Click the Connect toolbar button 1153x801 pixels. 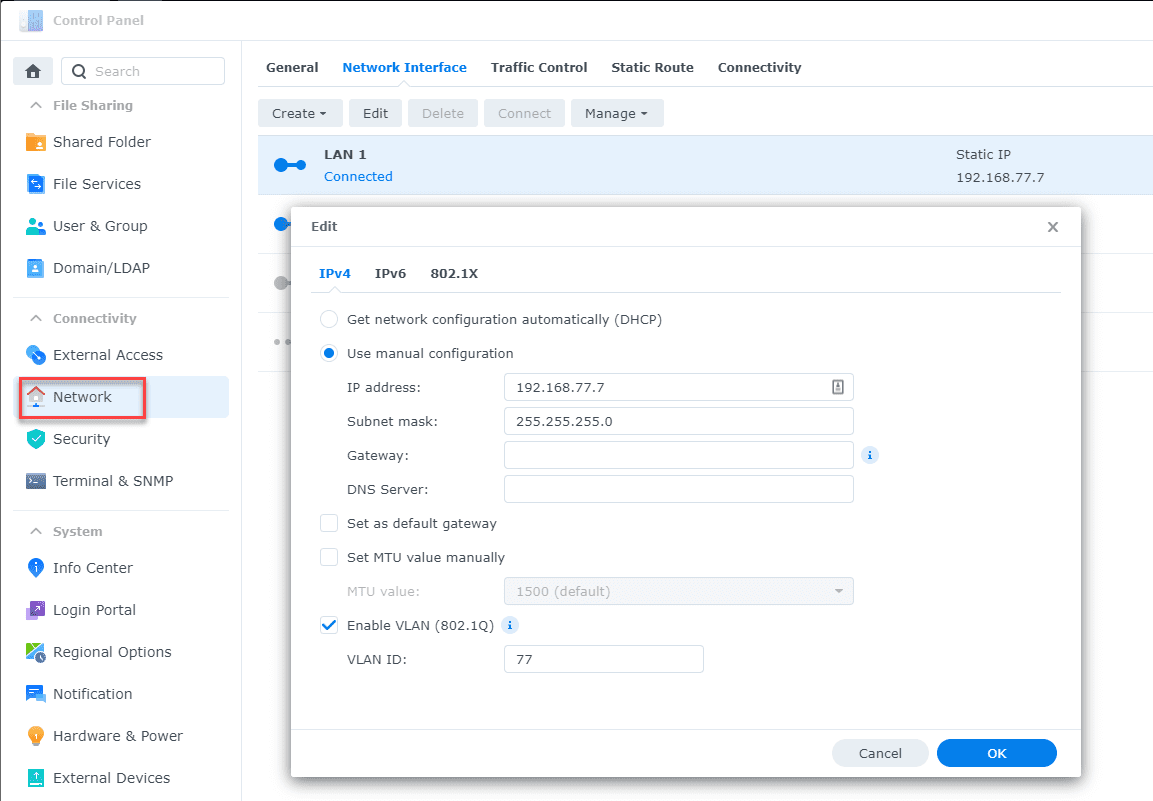[524, 113]
